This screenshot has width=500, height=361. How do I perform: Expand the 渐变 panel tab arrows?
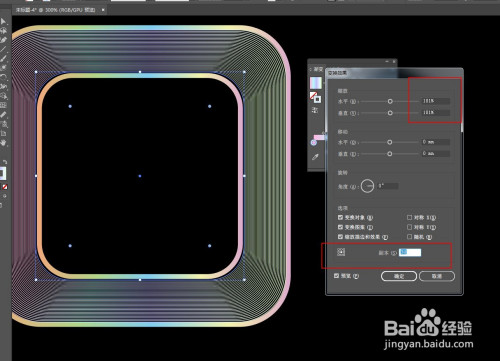[311, 69]
